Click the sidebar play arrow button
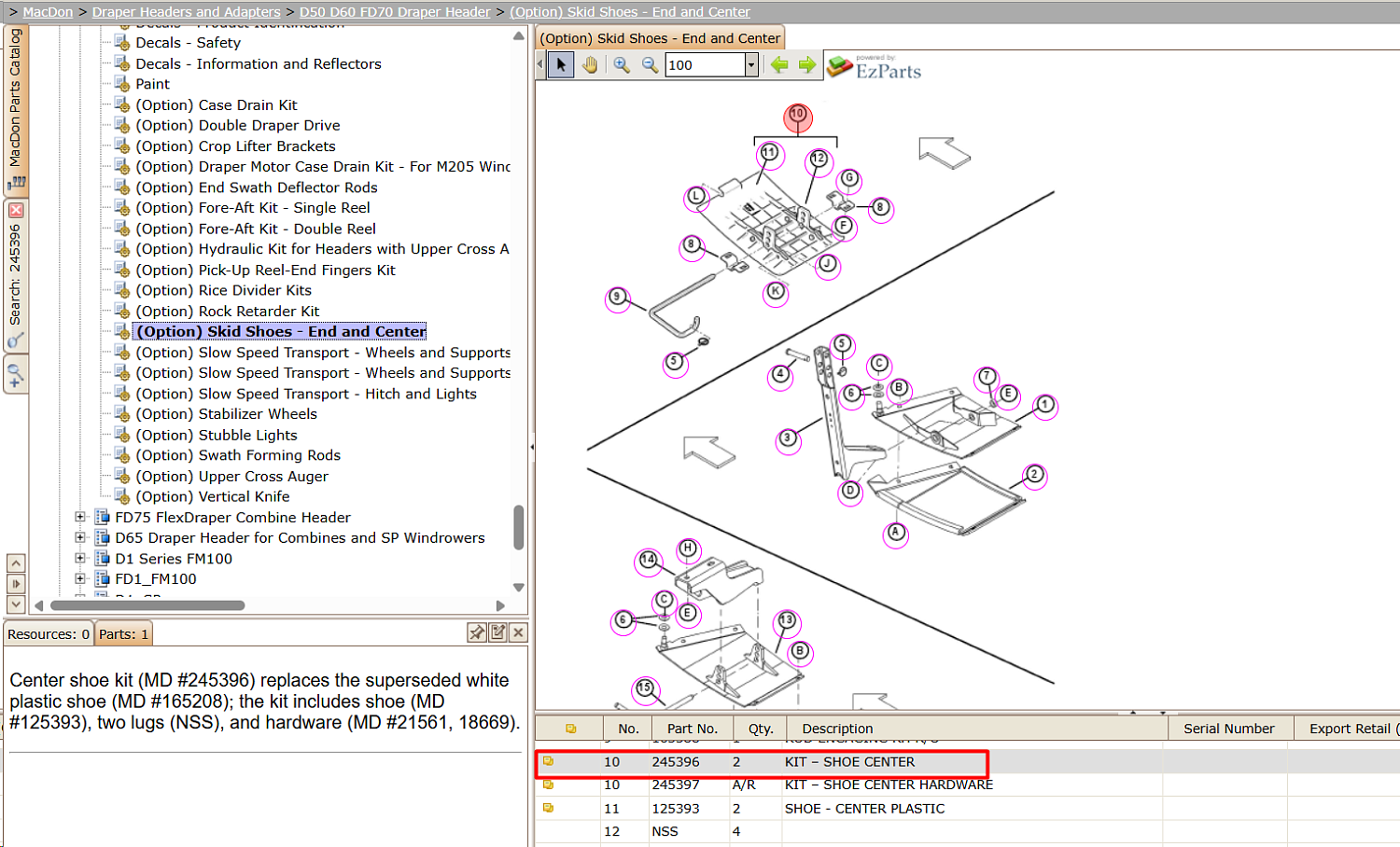 point(16,584)
